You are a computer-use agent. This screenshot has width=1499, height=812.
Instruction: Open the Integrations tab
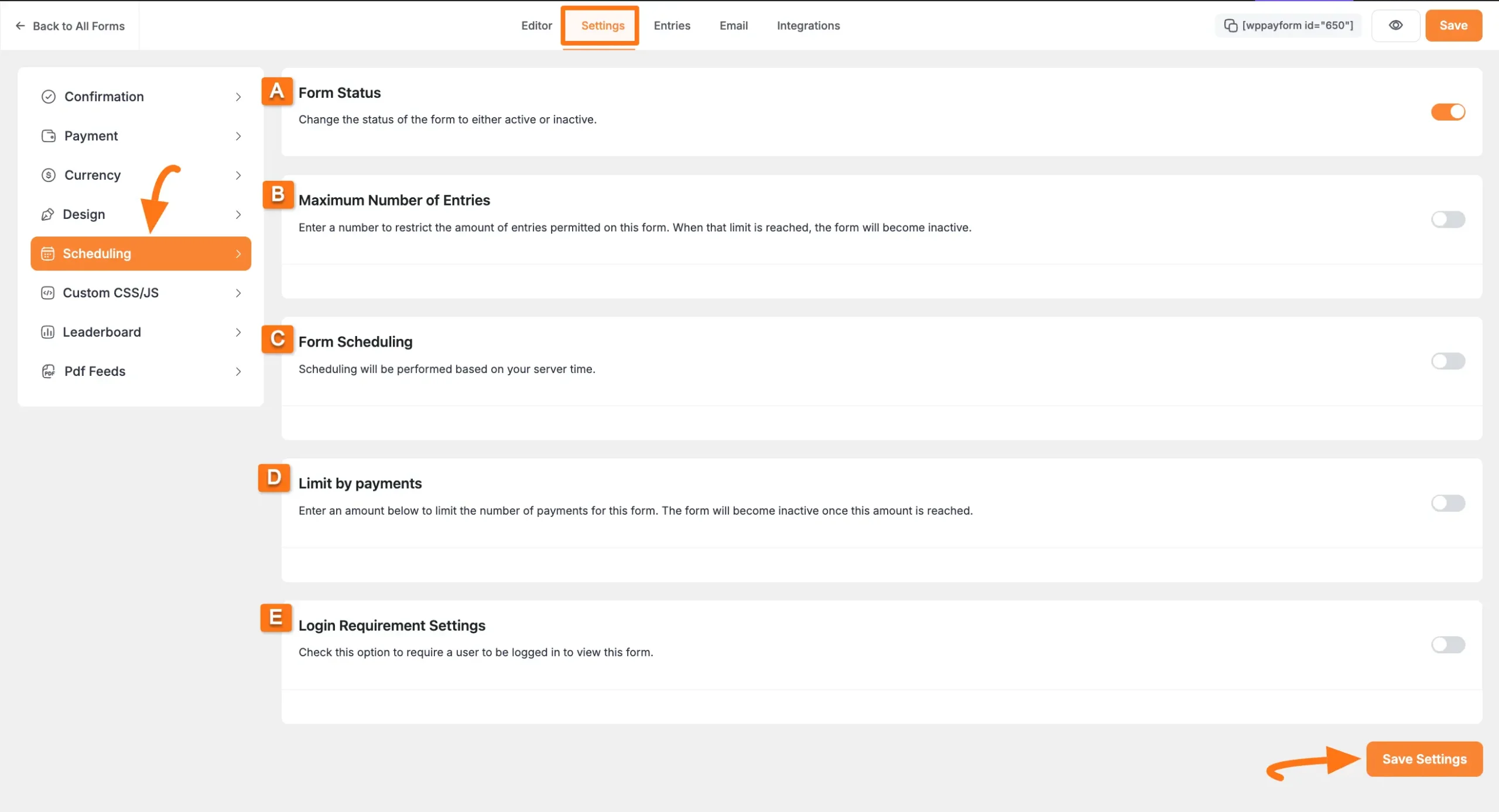pyautogui.click(x=808, y=25)
